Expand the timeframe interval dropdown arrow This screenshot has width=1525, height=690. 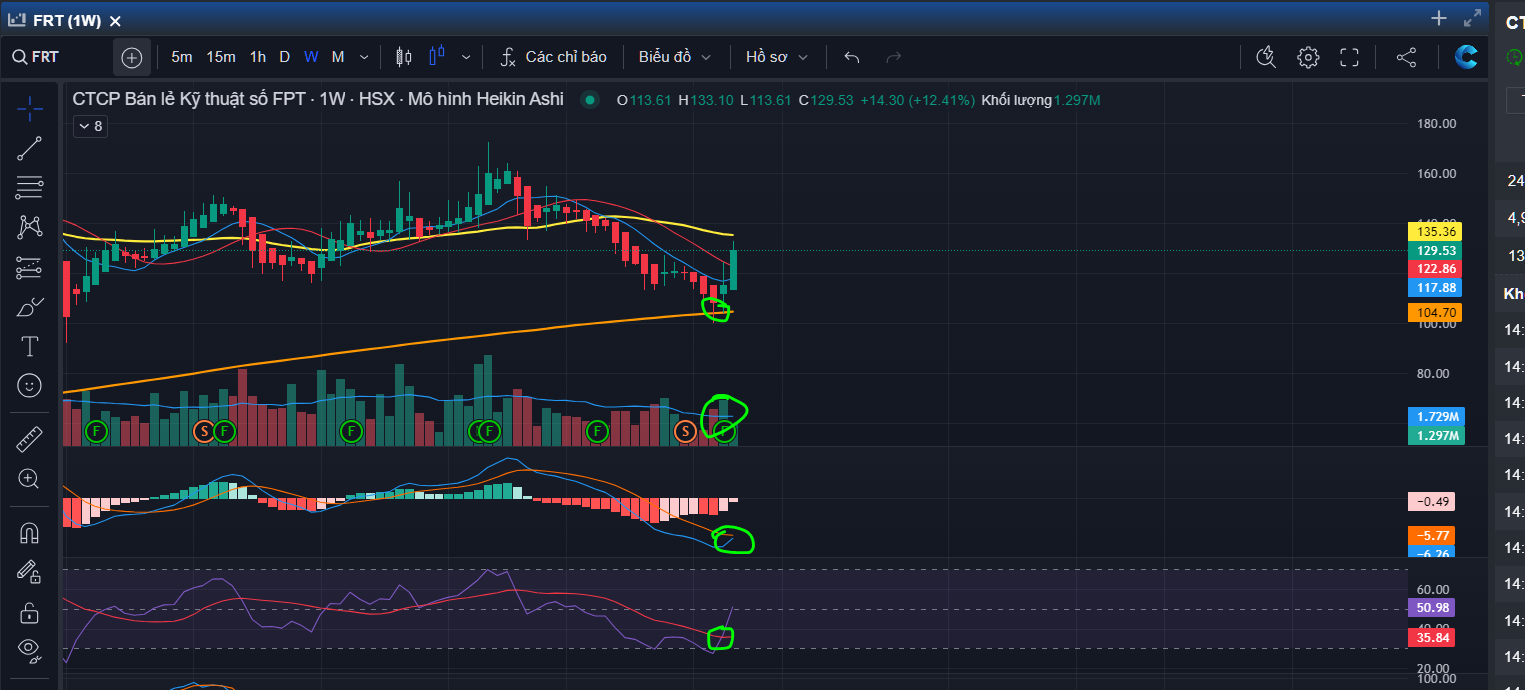tap(364, 57)
